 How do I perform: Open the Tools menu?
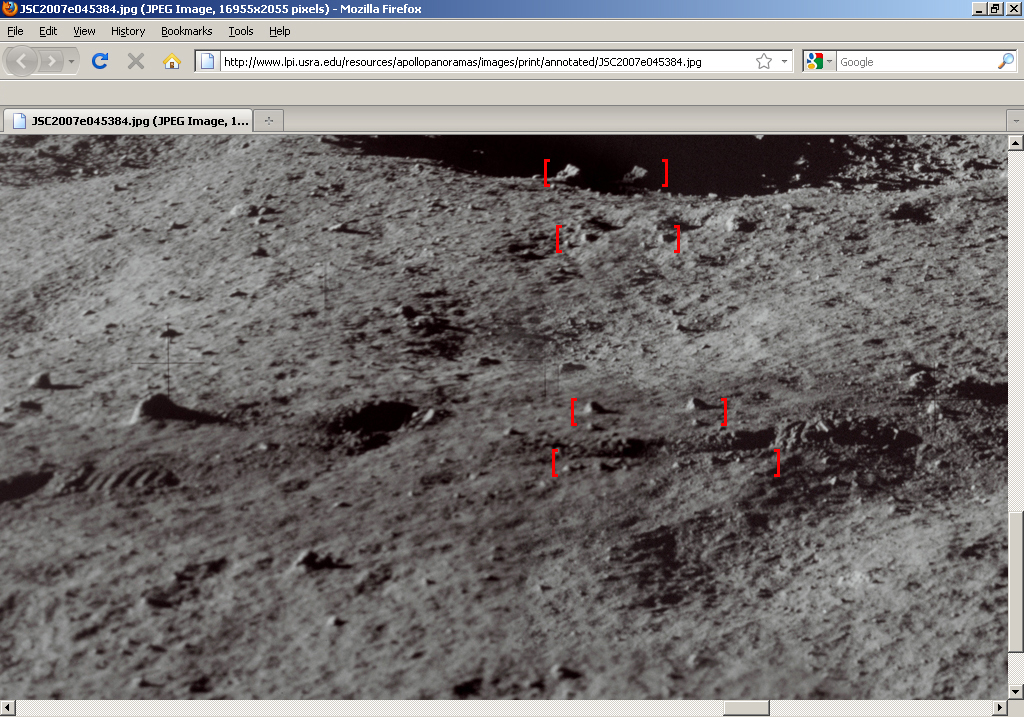(x=241, y=31)
